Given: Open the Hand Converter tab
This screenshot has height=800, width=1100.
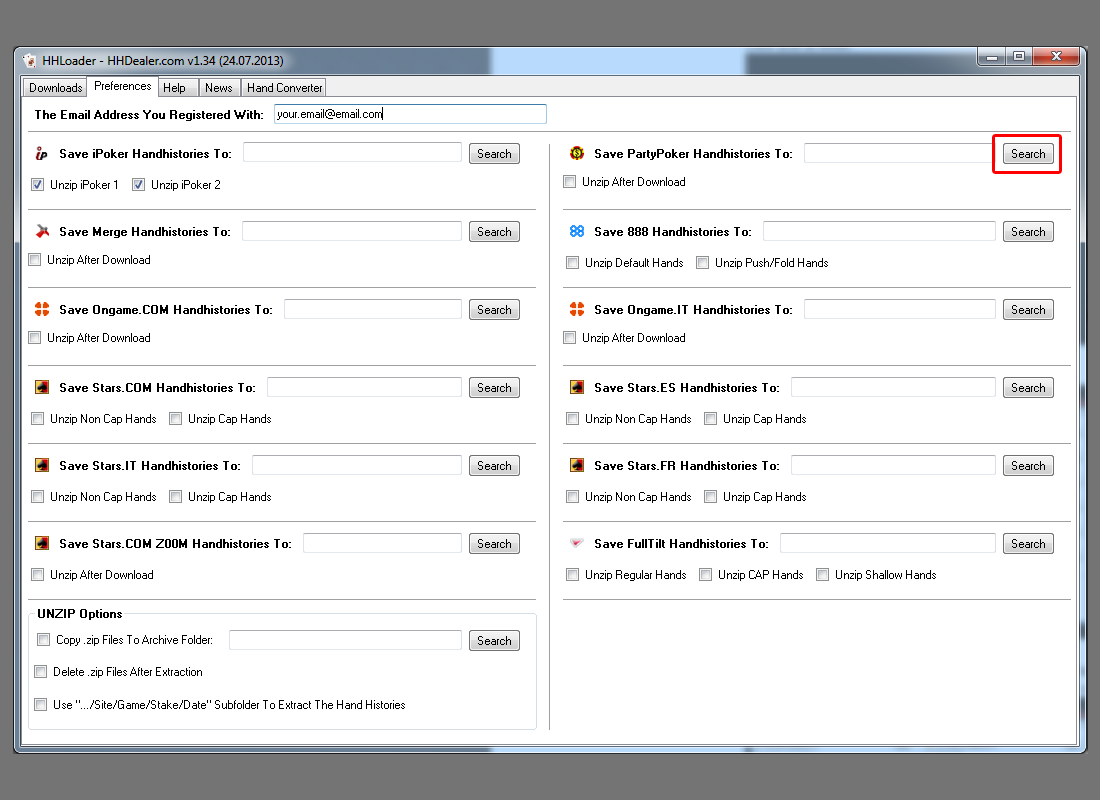Looking at the screenshot, I should [x=285, y=88].
